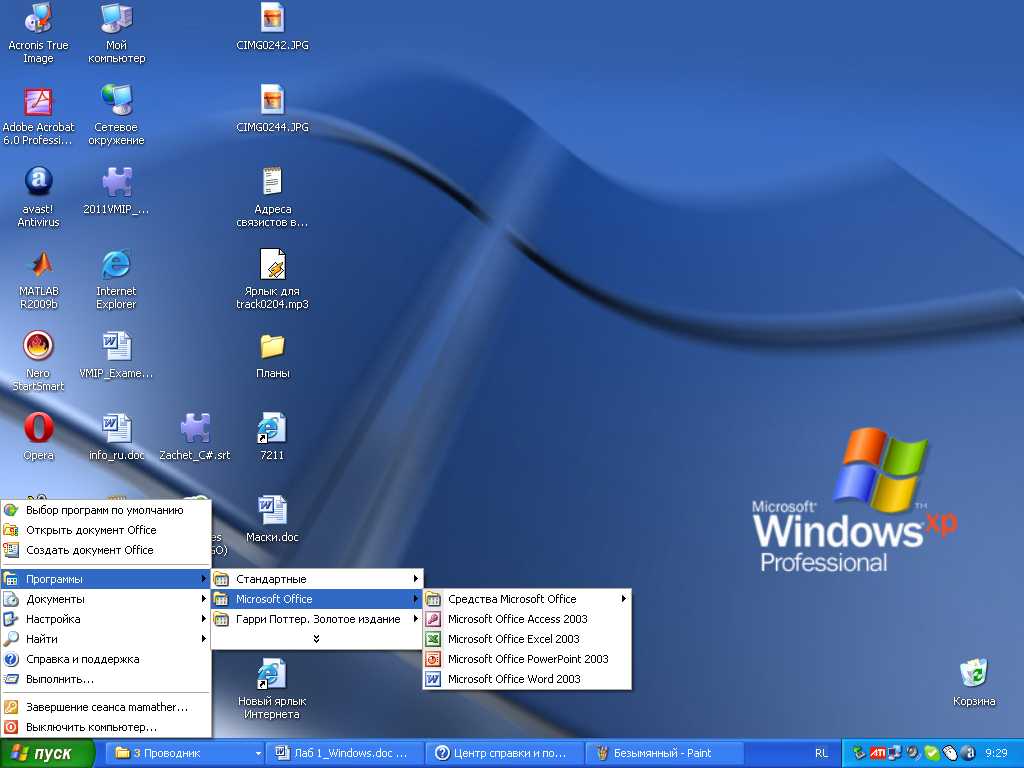Launch Opera browser desktop icon
Image resolution: width=1024 pixels, height=768 pixels.
pyautogui.click(x=38, y=437)
